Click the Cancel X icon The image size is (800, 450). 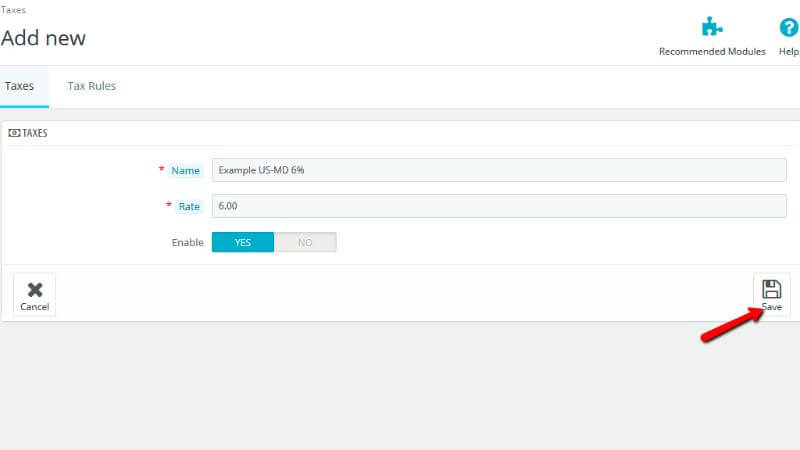pos(35,290)
